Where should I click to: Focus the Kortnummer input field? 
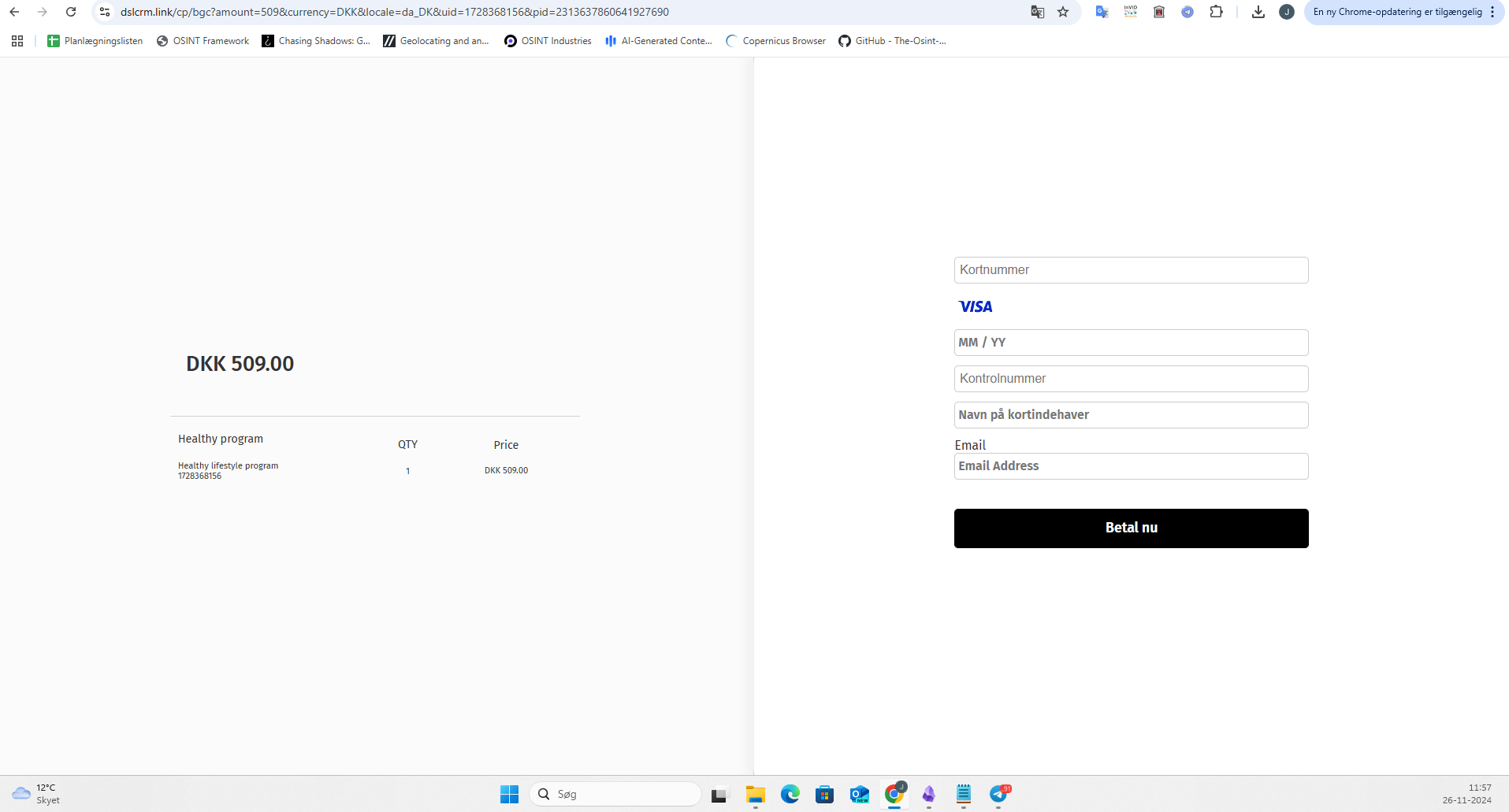tap(1131, 270)
